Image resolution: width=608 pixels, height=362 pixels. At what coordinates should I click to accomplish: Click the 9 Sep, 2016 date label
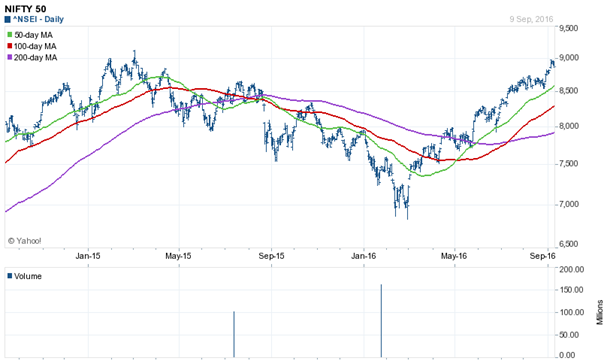point(531,19)
